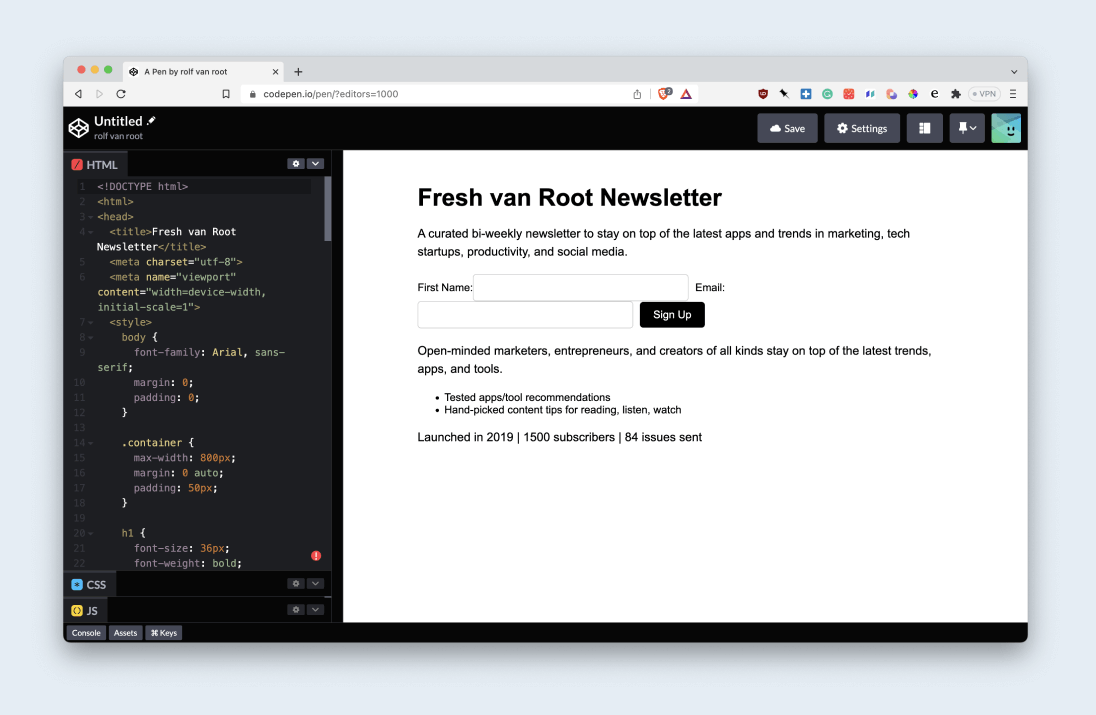Open the extensions puzzle menu
This screenshot has height=715, width=1096.
(x=956, y=94)
